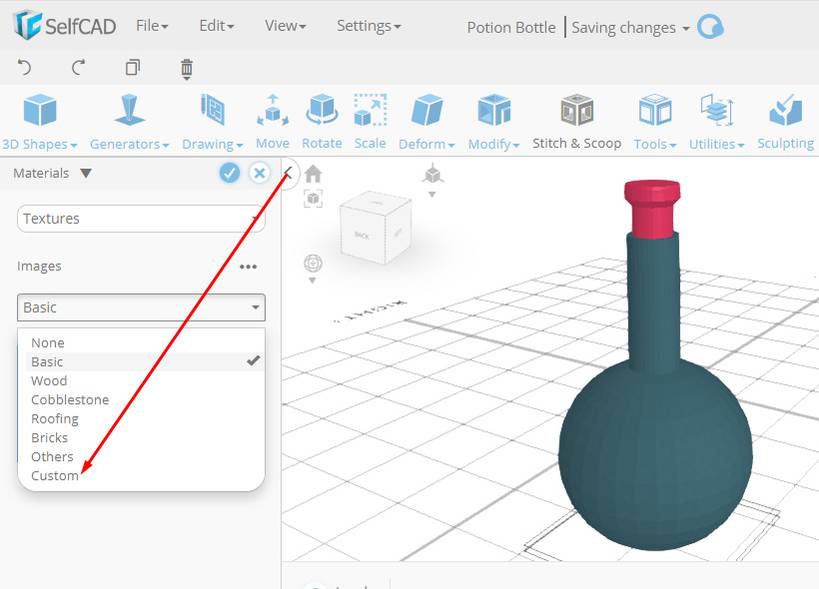
Task: Confirm materials with the blue checkmark
Action: click(229, 173)
